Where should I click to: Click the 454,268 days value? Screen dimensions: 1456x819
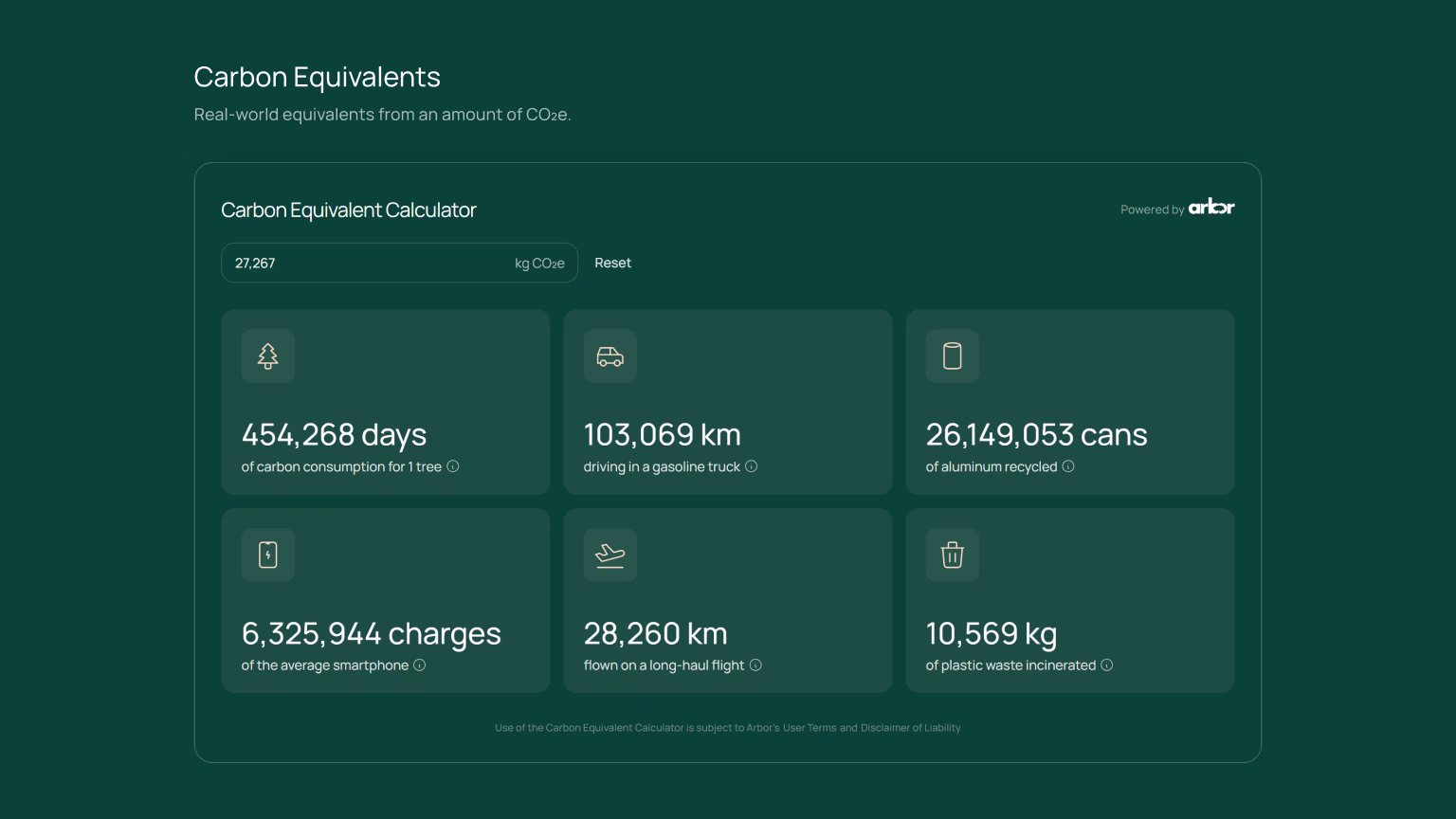point(335,435)
